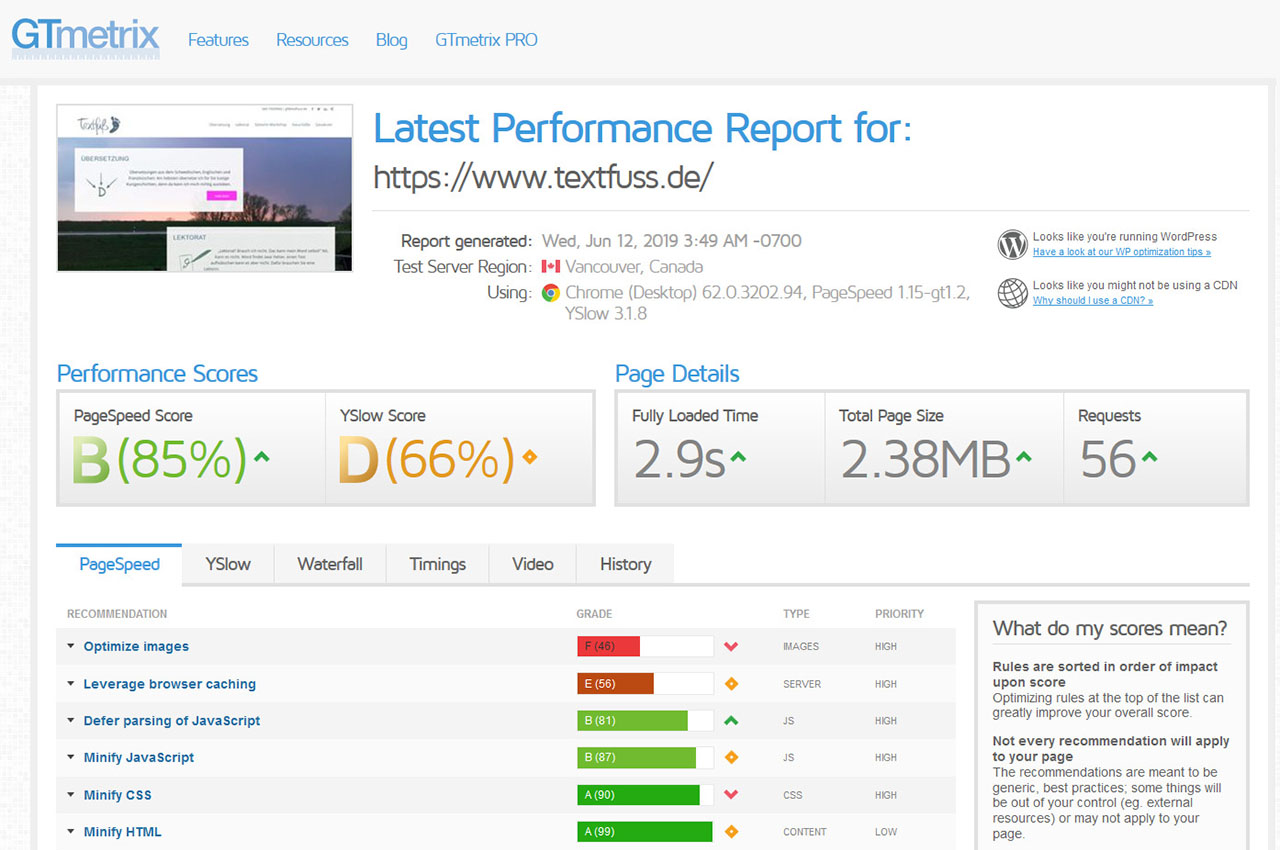
Task: Click the green arrow beside Requests count
Action: 1149,457
